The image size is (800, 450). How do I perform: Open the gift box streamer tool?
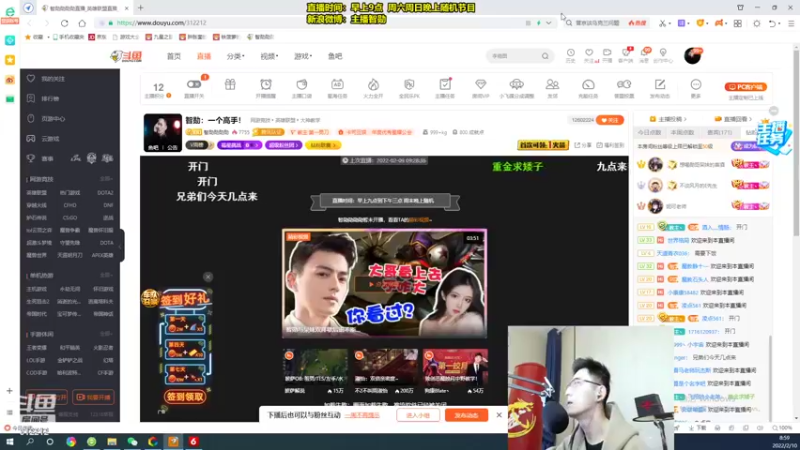tap(230, 85)
